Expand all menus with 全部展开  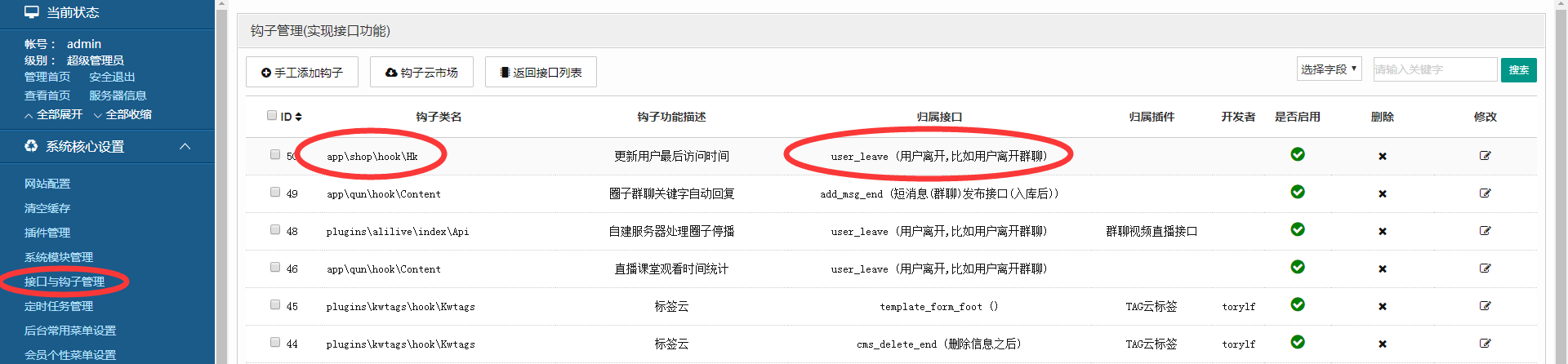54,114
